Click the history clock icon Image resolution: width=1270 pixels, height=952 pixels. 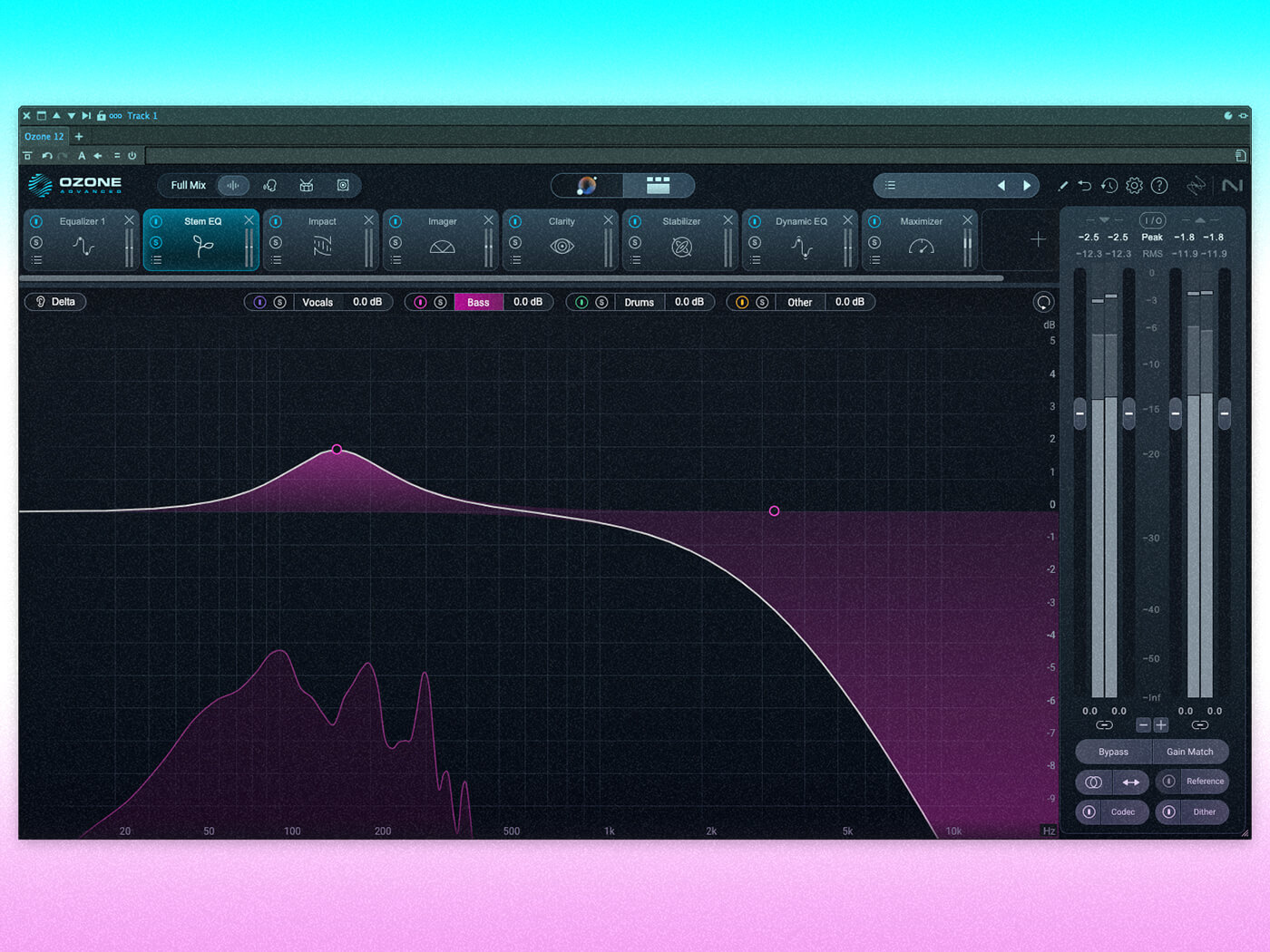pos(1109,186)
